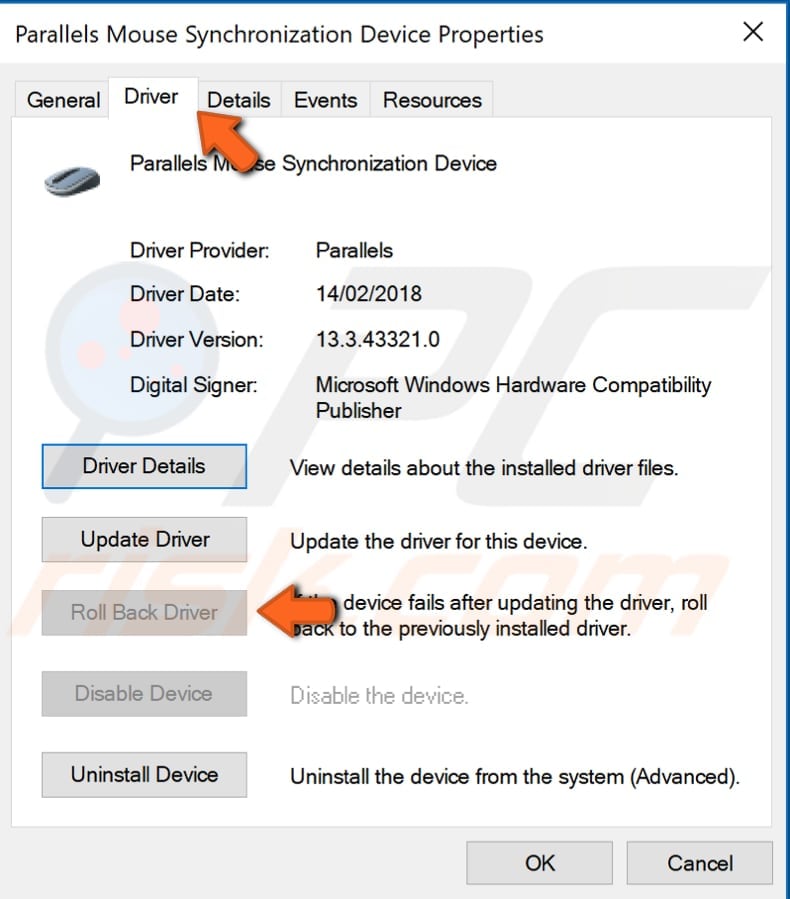Screen dimensions: 790x899
Task: Click 'Disable the device.' description
Action: 379,696
